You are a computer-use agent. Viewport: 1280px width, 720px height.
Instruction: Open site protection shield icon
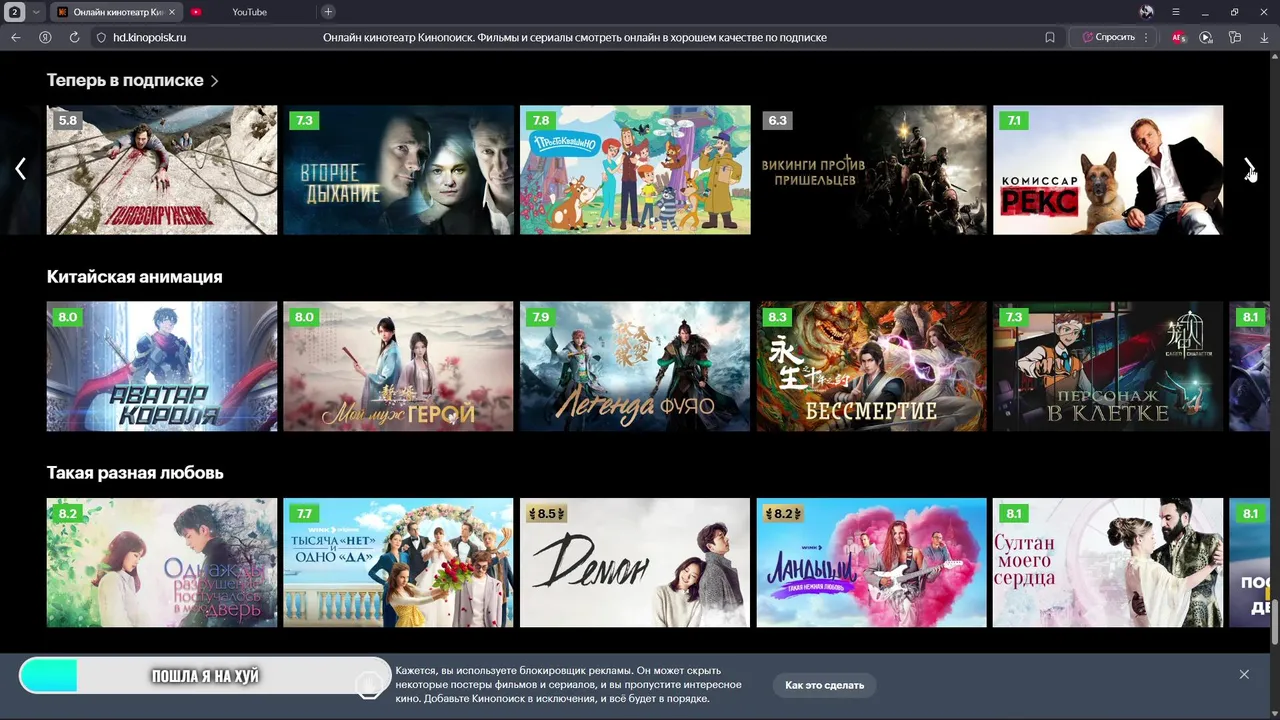(x=101, y=37)
